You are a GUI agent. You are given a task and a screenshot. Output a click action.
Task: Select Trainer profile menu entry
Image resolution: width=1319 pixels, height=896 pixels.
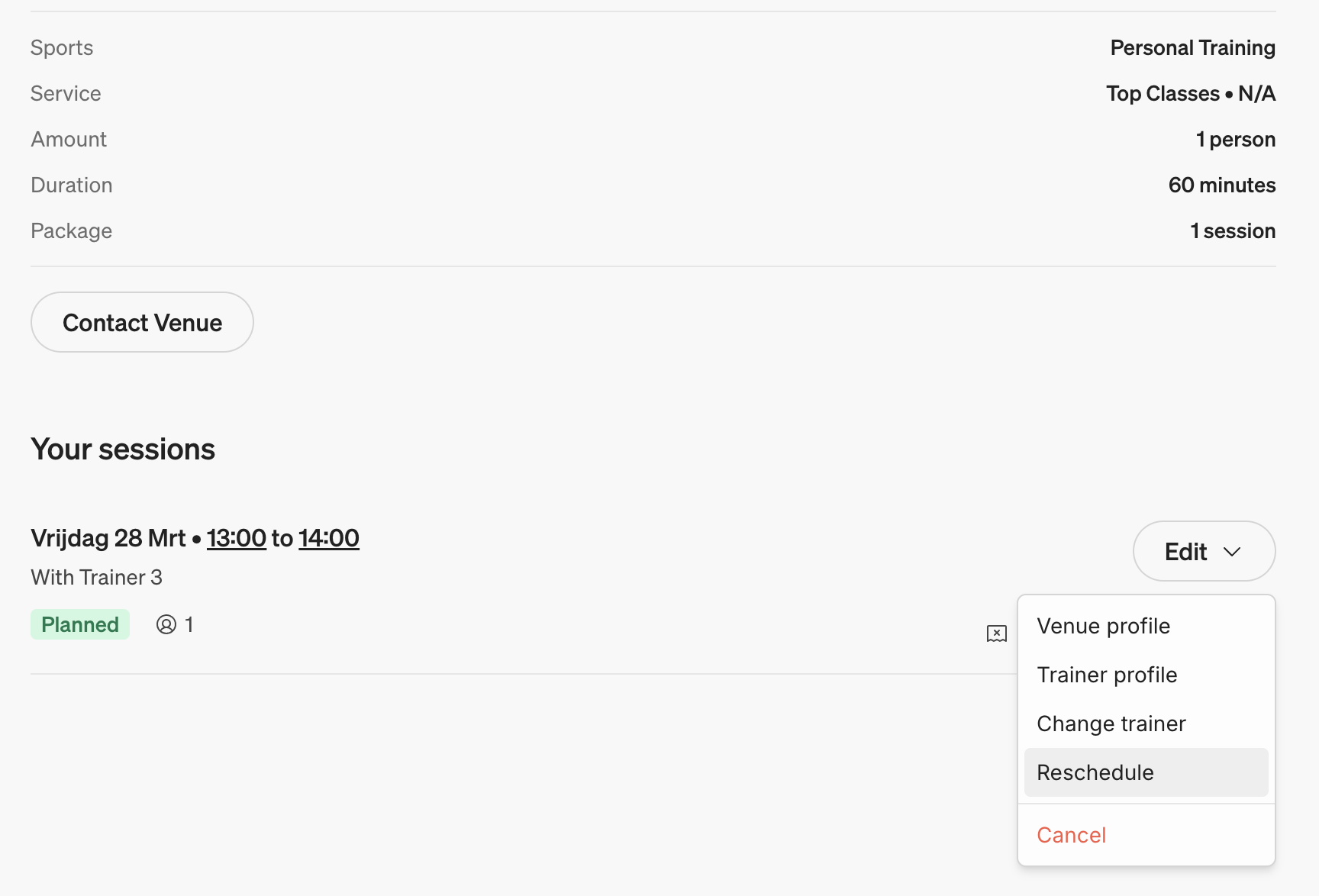point(1107,675)
